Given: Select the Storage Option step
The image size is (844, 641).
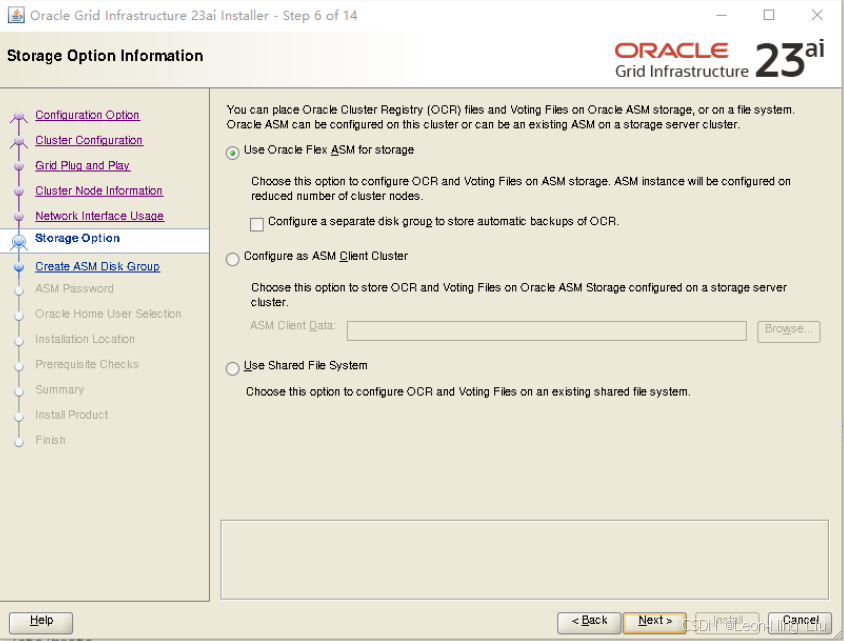Looking at the screenshot, I should (78, 238).
